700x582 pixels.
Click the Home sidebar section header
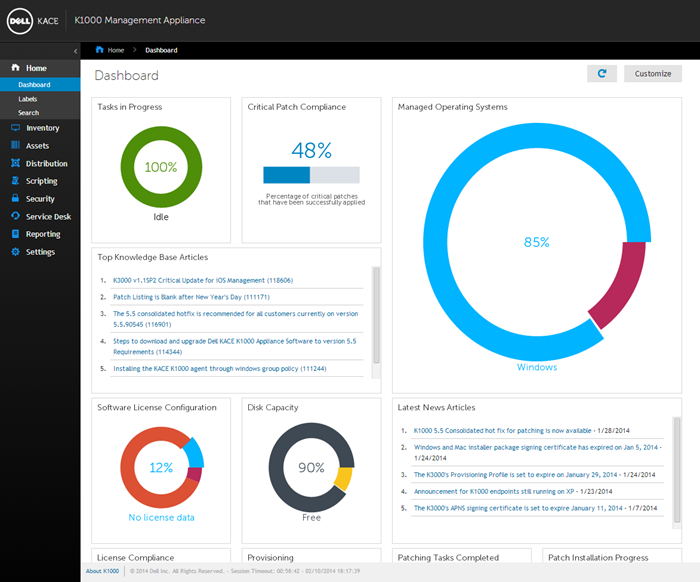point(40,68)
